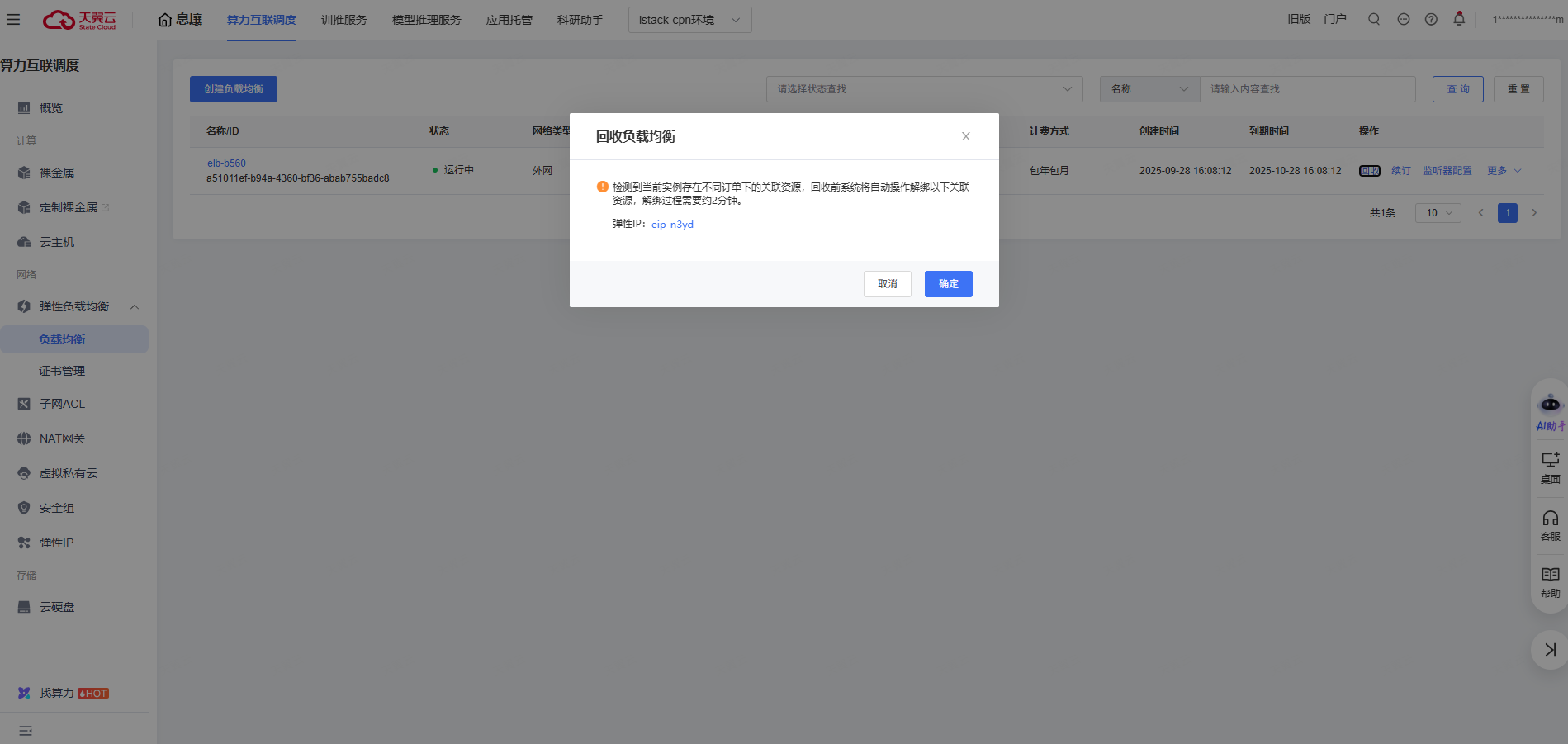Click the 包年包月 billing cell
The image size is (1568, 744).
click(1049, 171)
